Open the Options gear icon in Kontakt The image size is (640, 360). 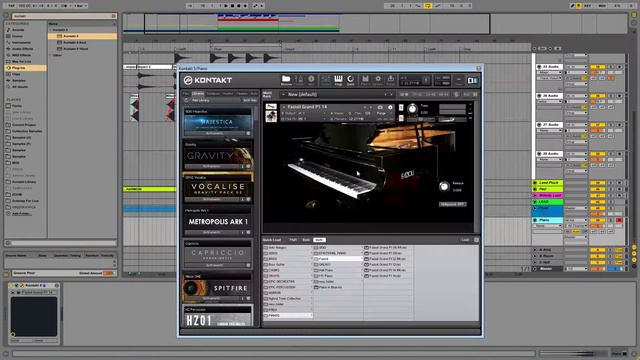coord(378,80)
